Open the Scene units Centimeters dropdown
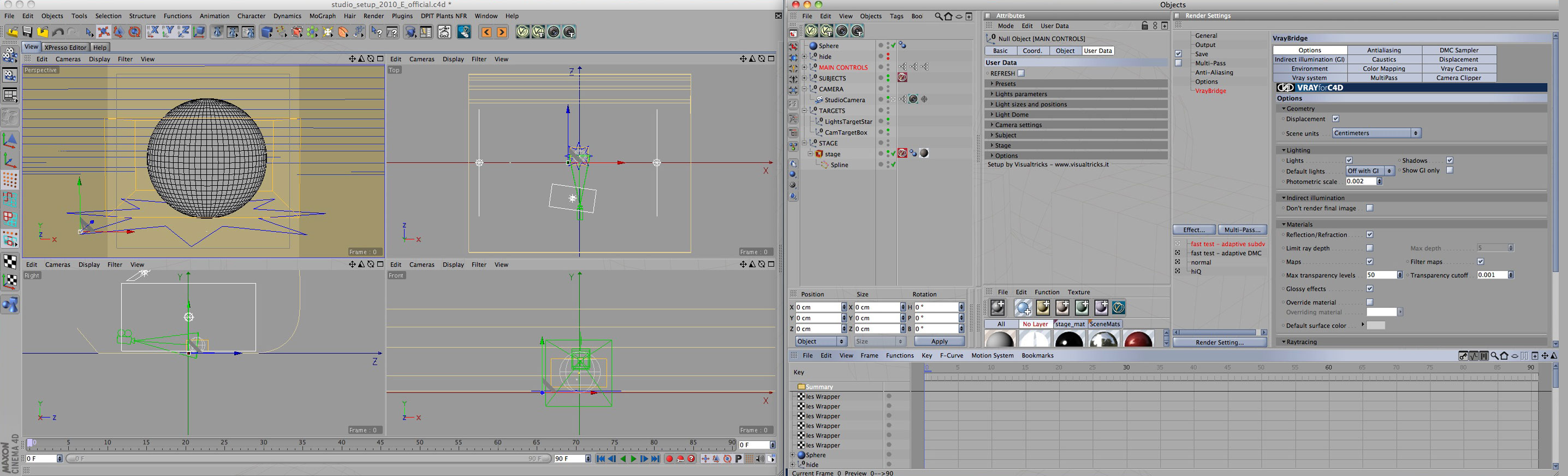 click(1376, 133)
